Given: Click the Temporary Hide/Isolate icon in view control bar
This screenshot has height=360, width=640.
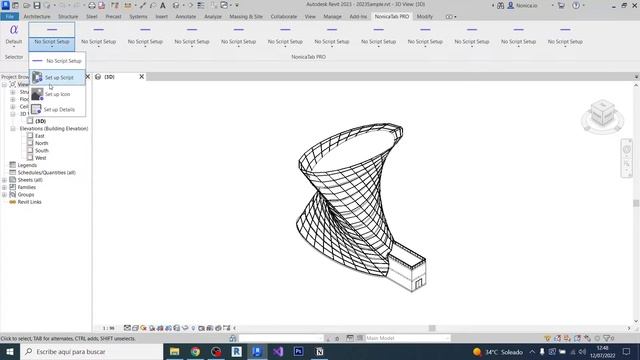Looking at the screenshot, I should tap(185, 328).
